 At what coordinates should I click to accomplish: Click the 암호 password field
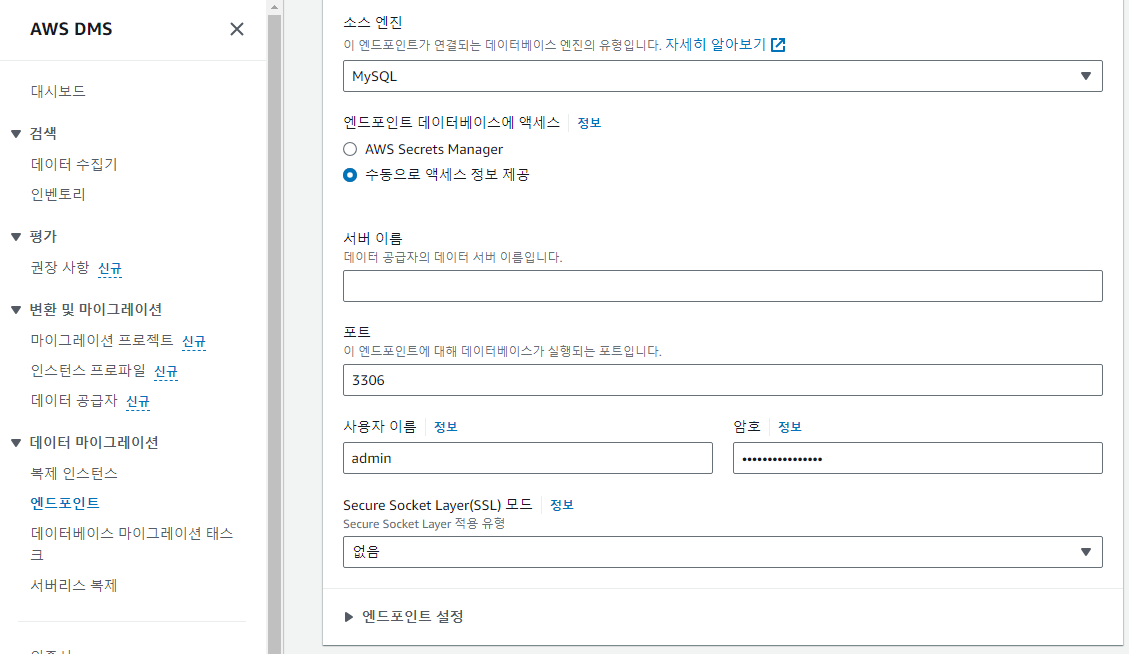pyautogui.click(x=917, y=458)
